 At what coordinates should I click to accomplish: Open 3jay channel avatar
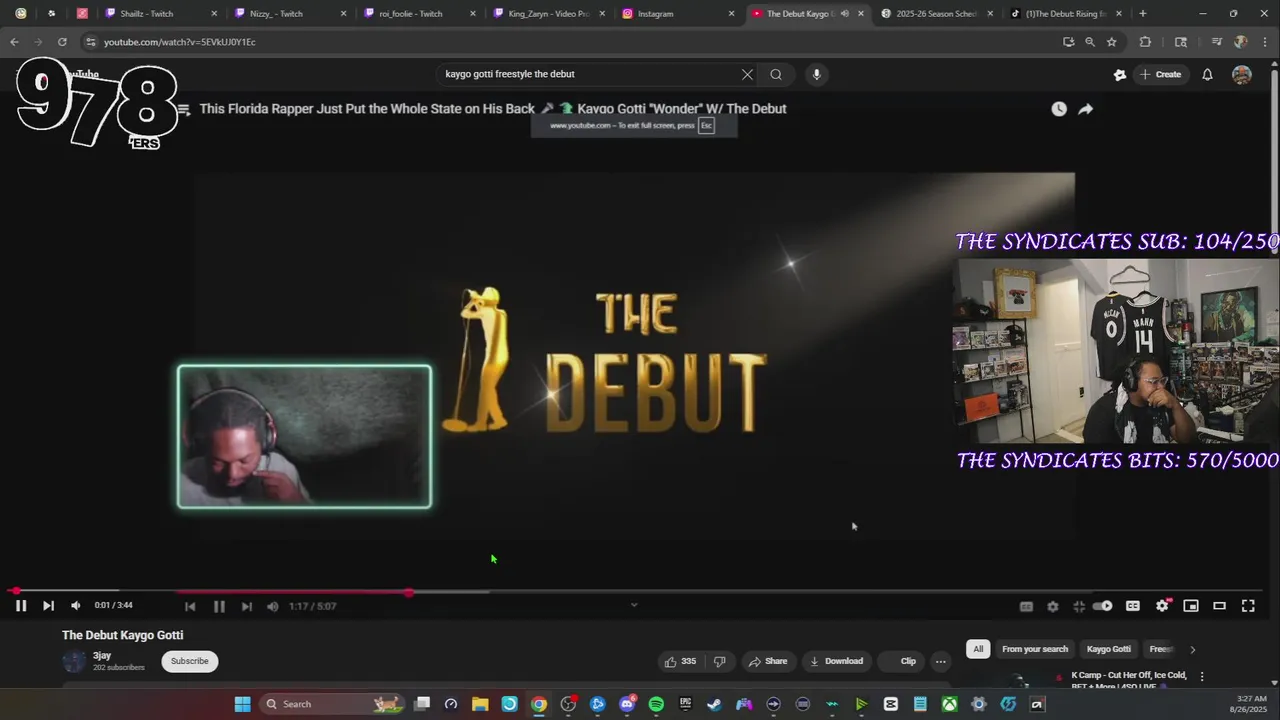coord(74,661)
